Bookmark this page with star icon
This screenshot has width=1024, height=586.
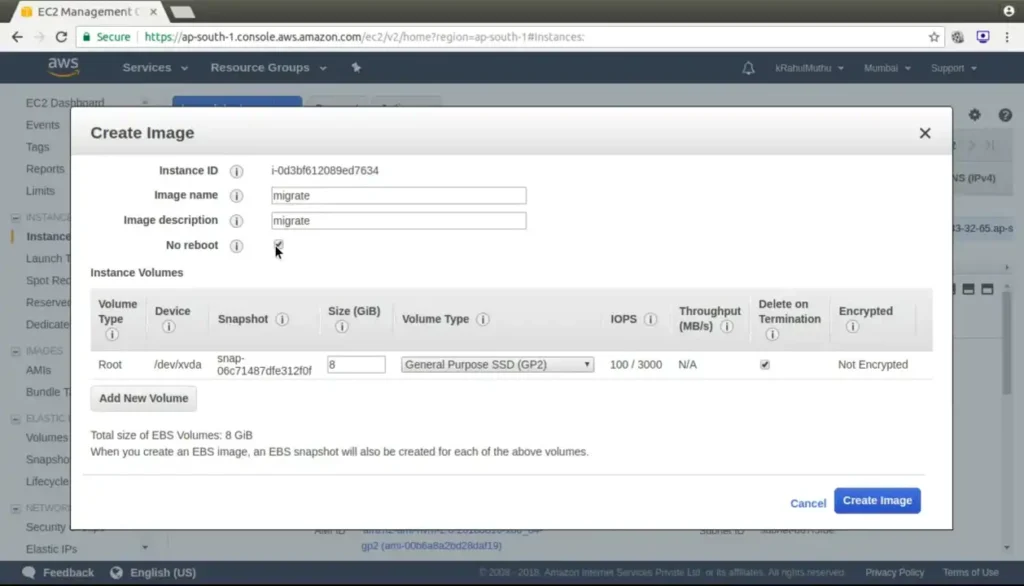tap(934, 37)
